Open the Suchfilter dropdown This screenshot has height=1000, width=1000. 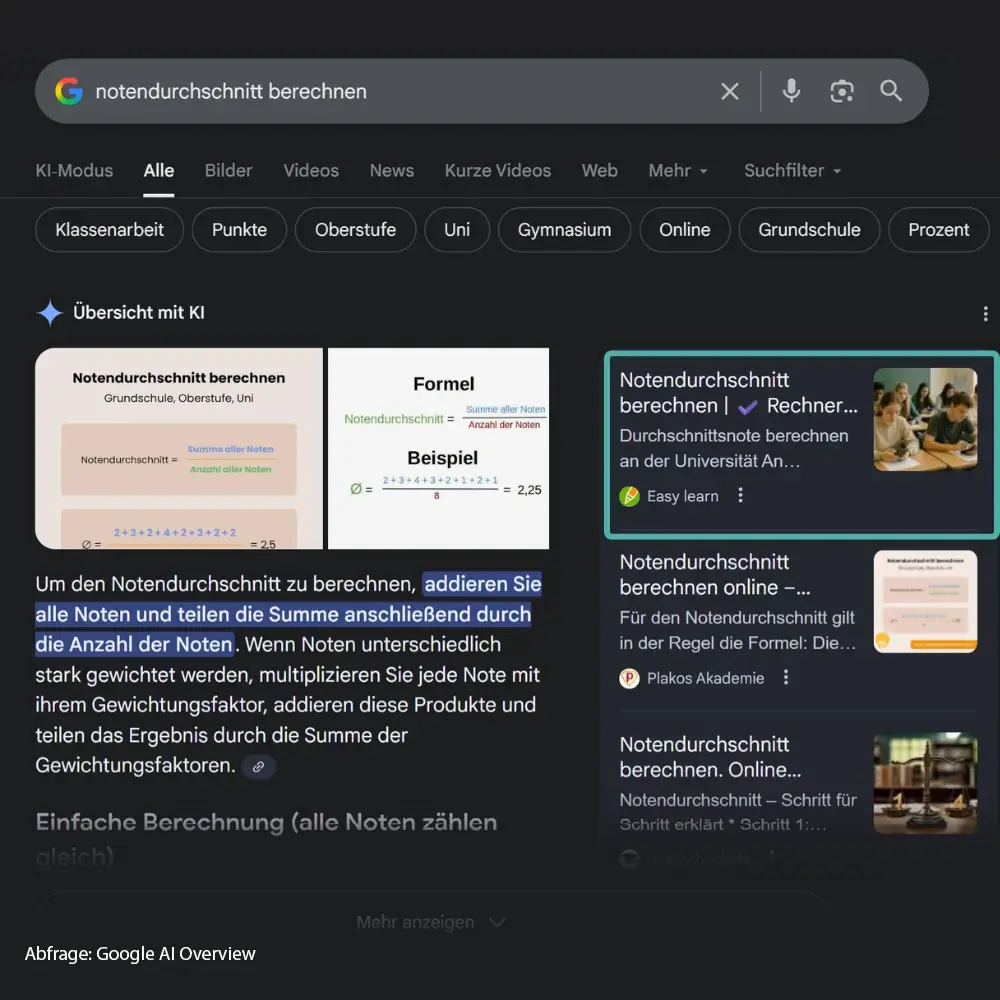coord(792,171)
